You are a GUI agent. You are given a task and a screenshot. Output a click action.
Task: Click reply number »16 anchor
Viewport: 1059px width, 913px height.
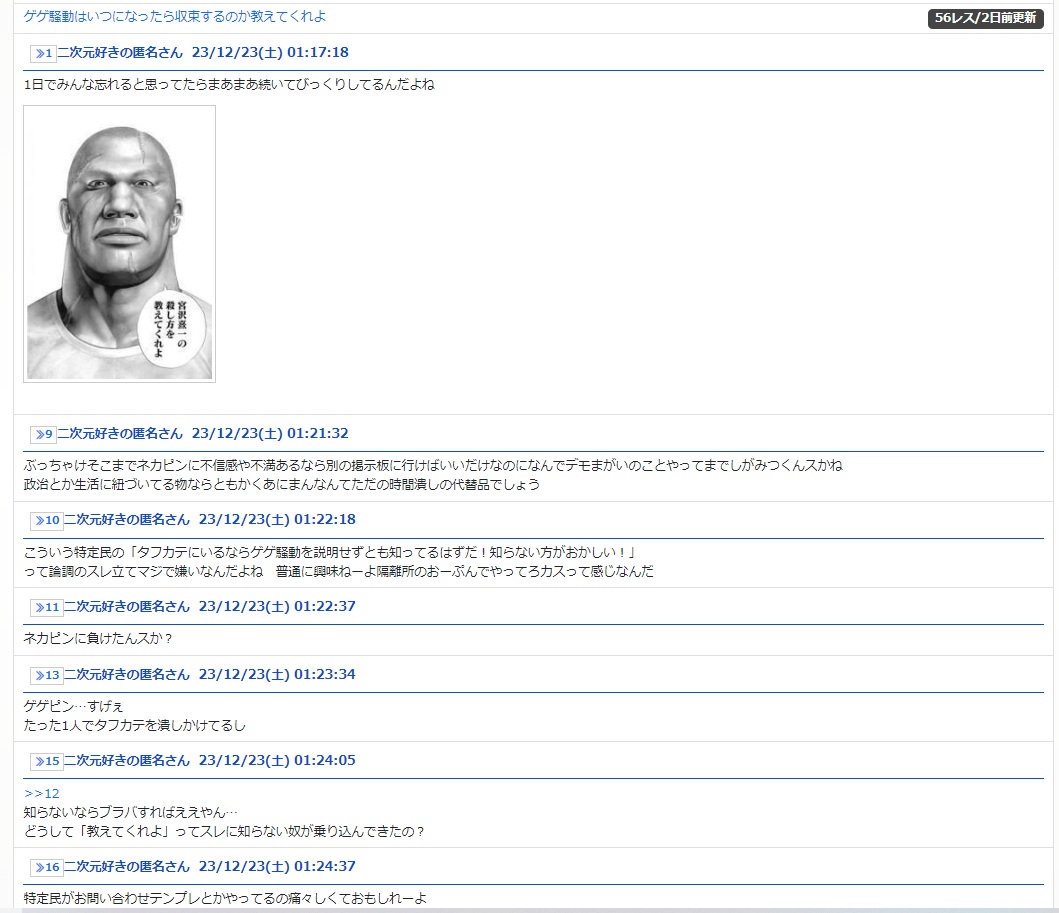[47, 867]
